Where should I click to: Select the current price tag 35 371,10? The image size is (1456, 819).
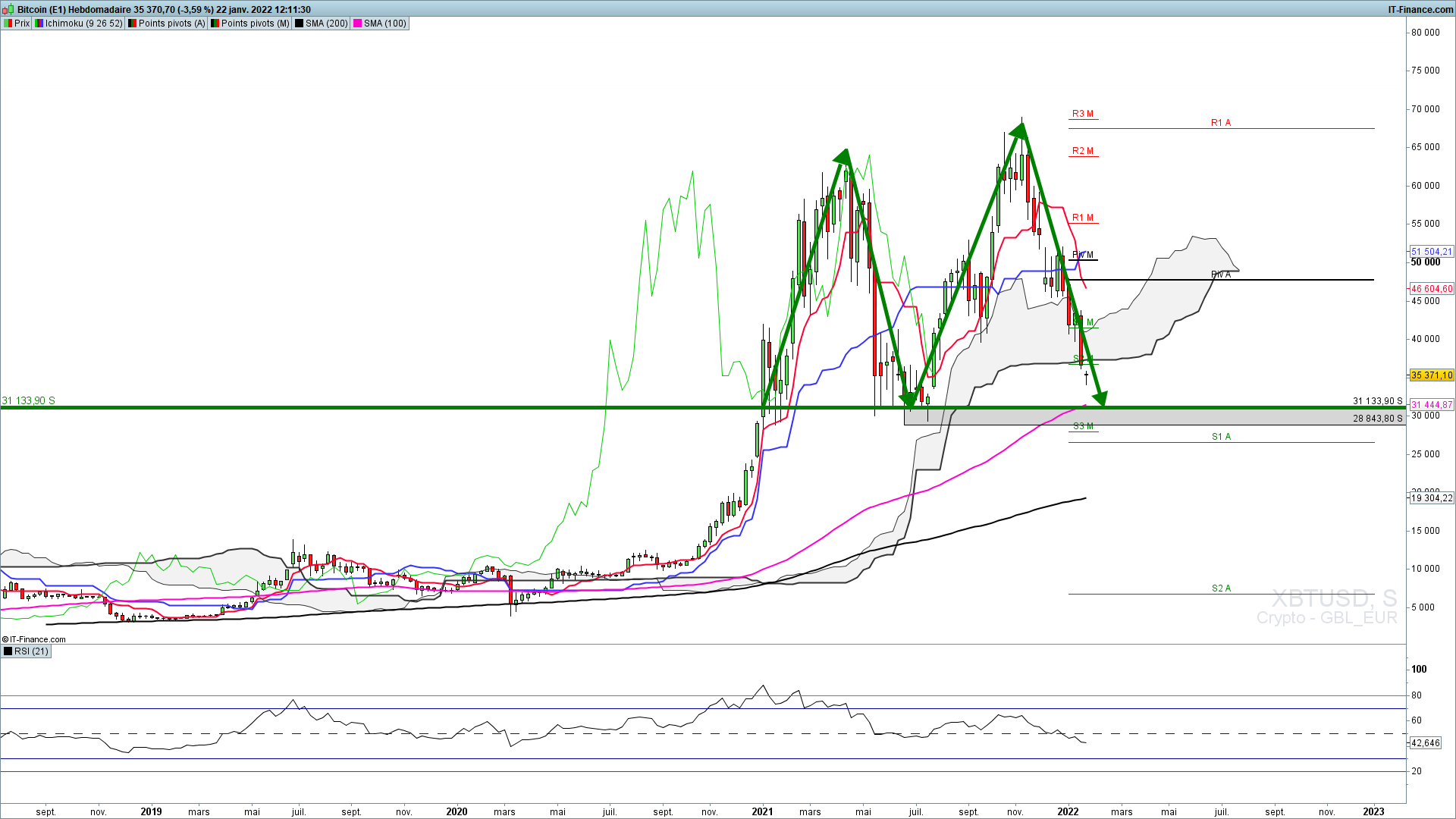pyautogui.click(x=1432, y=375)
